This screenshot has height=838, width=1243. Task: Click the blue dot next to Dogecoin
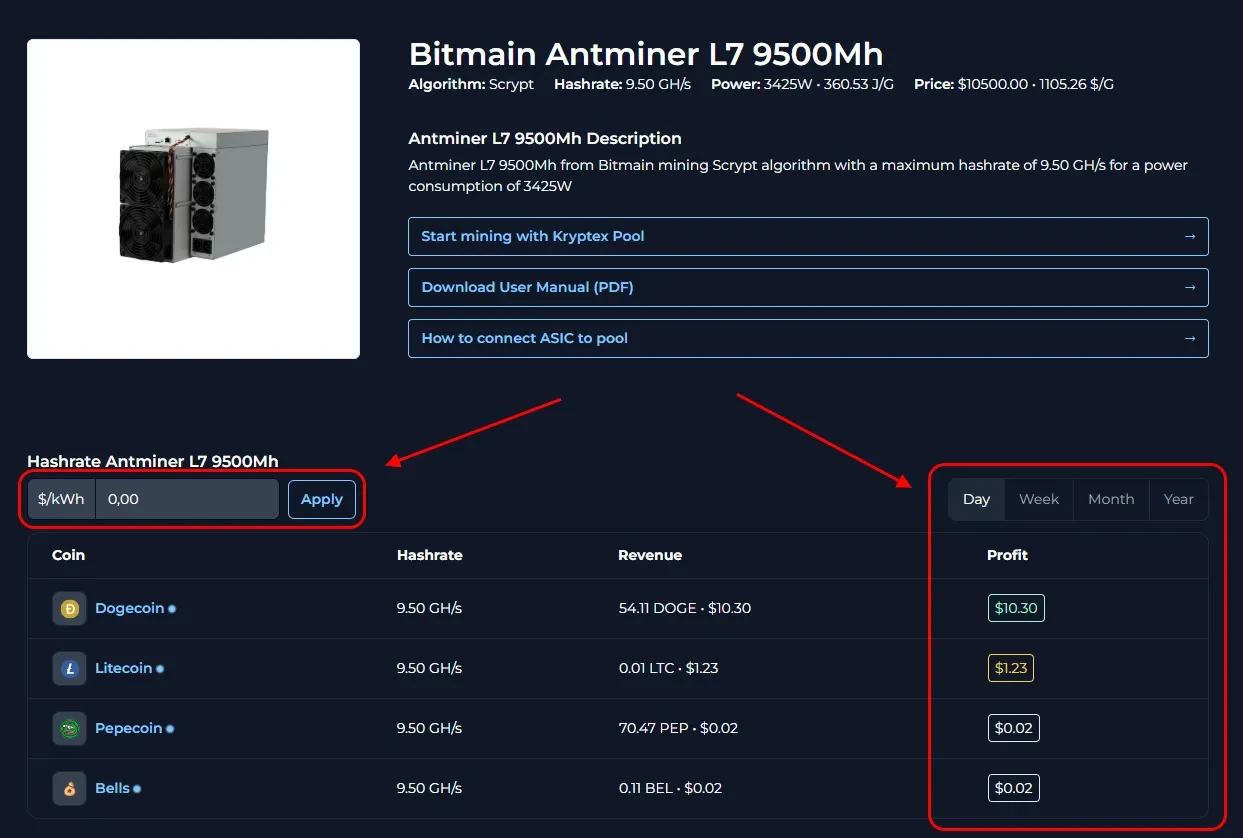(172, 609)
